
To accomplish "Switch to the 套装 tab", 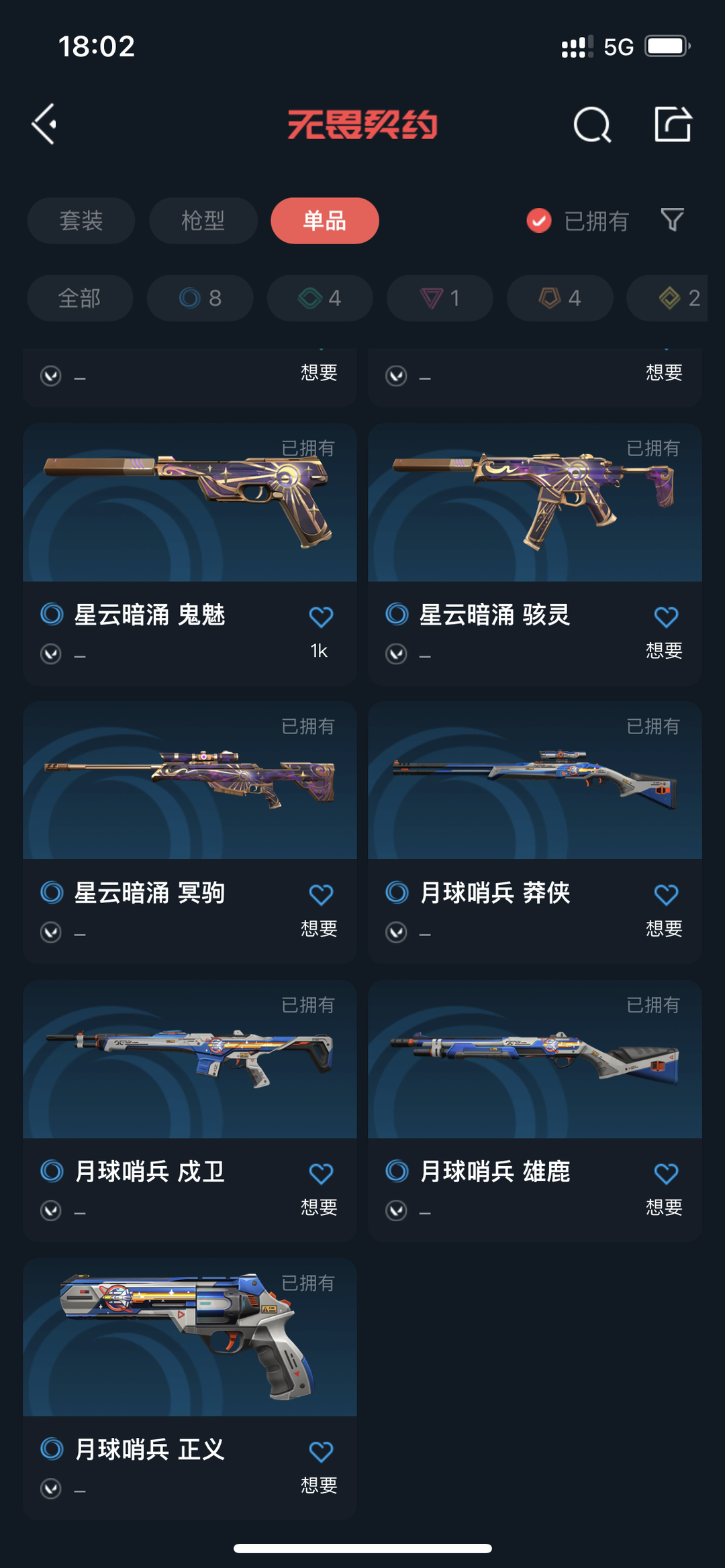I will [x=81, y=221].
